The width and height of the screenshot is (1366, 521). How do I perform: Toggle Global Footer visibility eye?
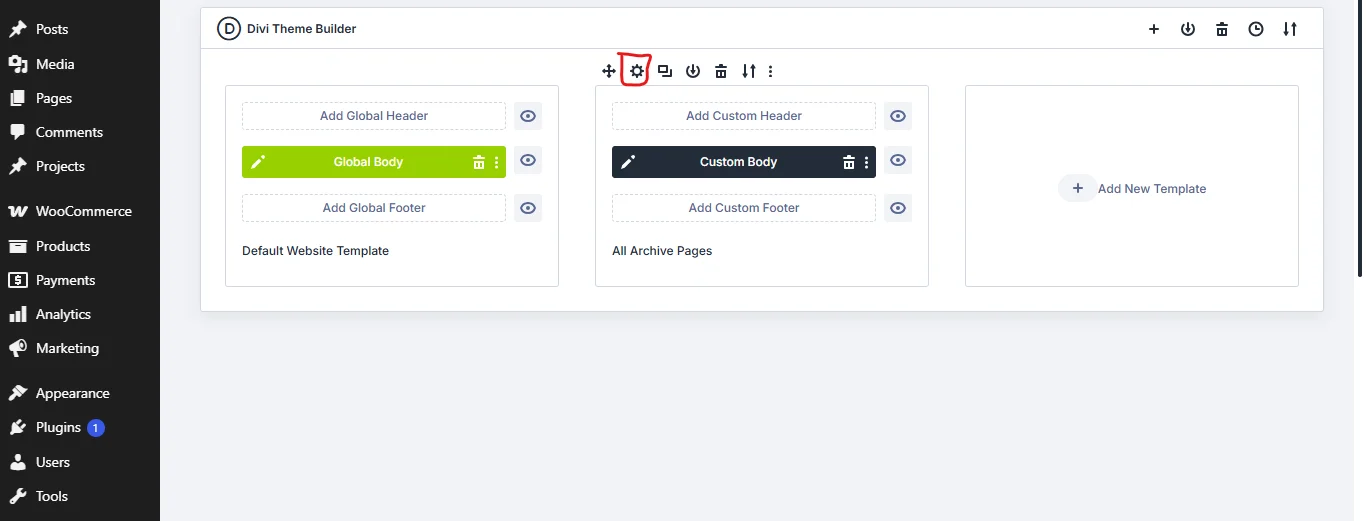(x=528, y=208)
